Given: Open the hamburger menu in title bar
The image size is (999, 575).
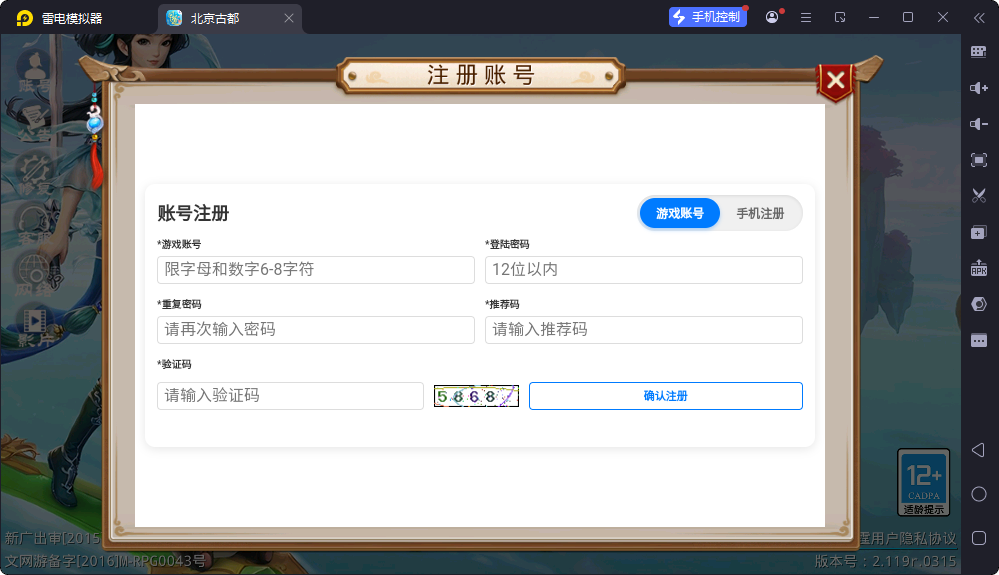Looking at the screenshot, I should [806, 17].
